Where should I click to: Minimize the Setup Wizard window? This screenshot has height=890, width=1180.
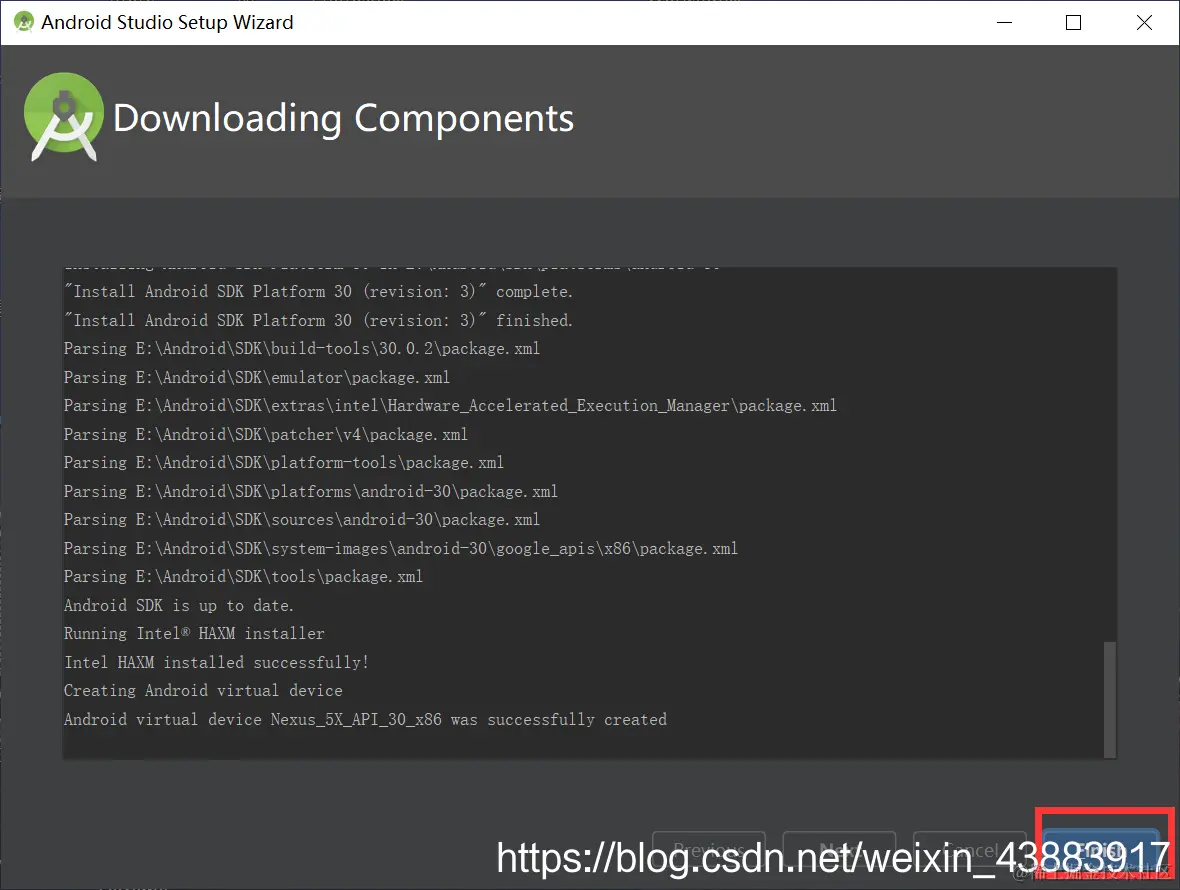coord(1004,23)
